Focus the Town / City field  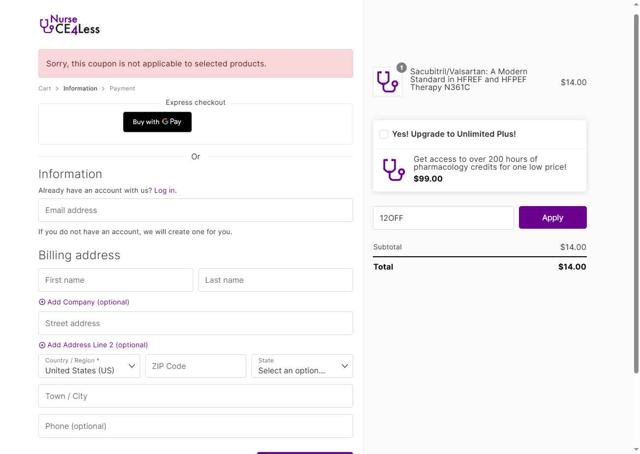click(x=196, y=396)
